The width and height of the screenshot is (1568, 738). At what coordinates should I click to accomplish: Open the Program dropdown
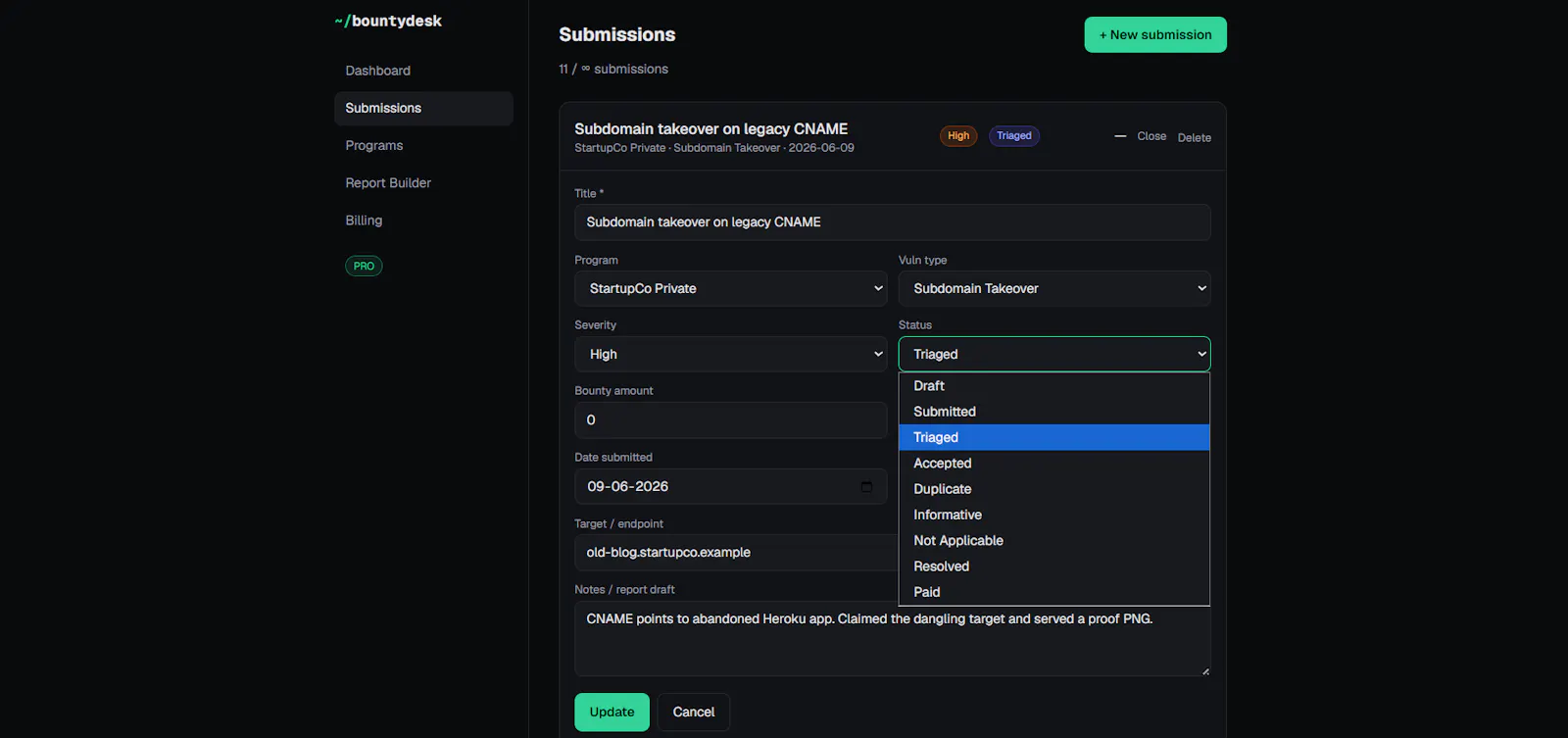(x=731, y=288)
